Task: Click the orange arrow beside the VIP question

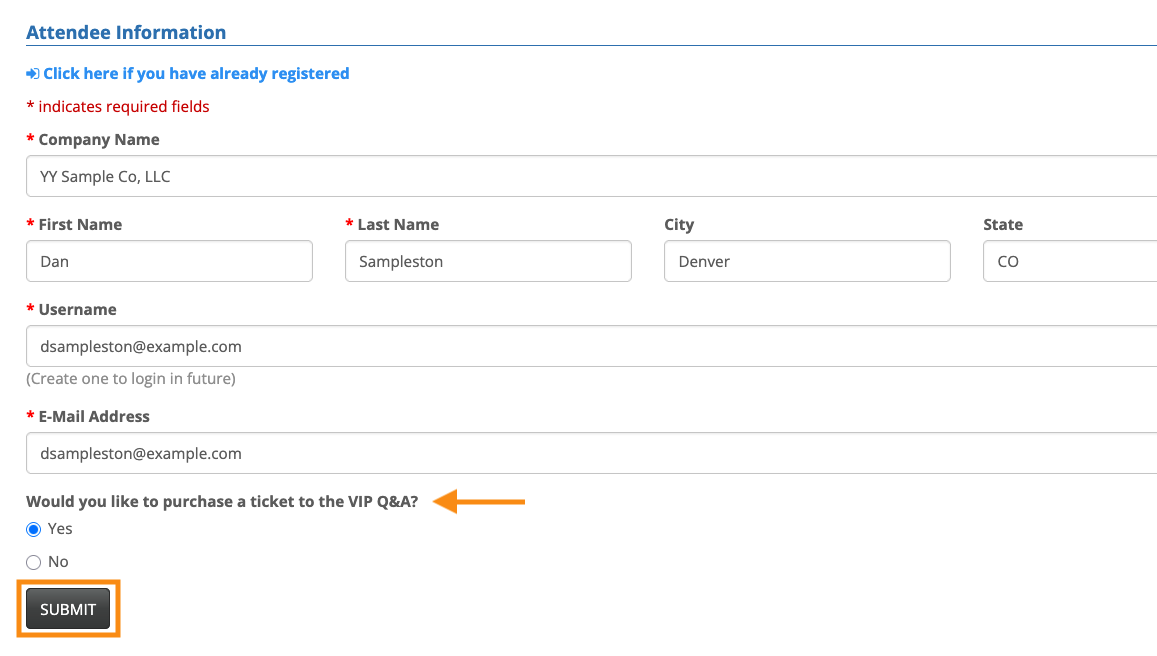Action: (480, 501)
